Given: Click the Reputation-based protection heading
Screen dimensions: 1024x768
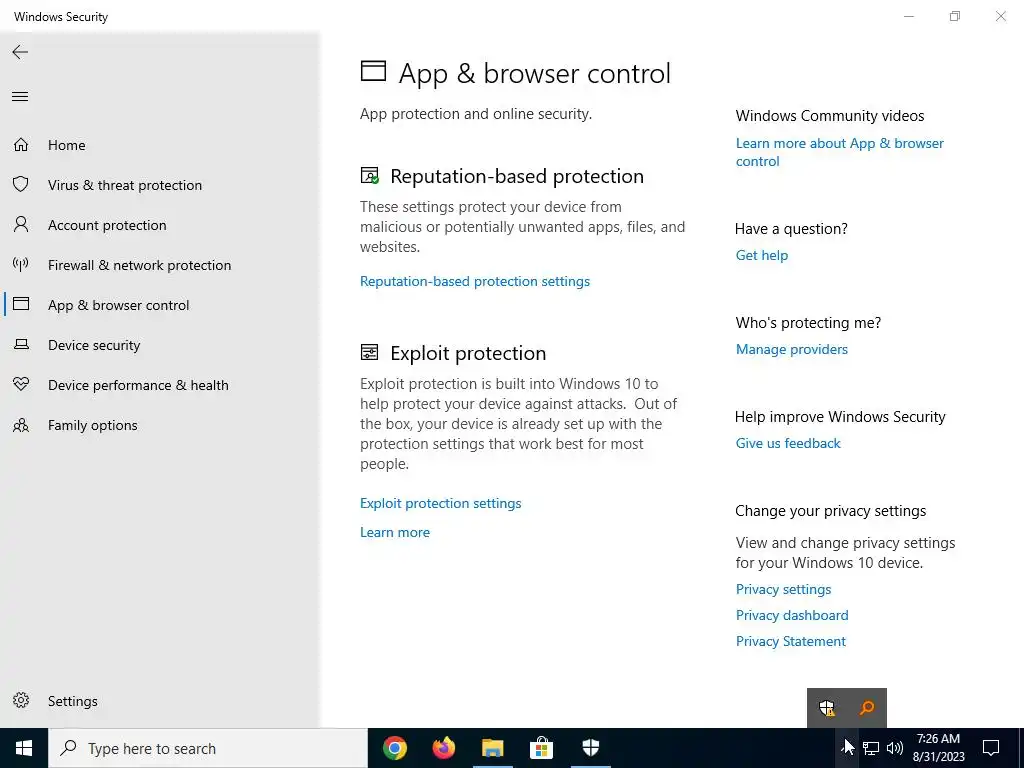Looking at the screenshot, I should [517, 176].
